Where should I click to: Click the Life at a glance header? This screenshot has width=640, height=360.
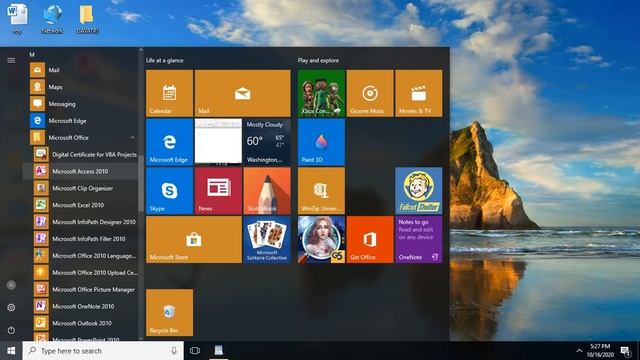coord(165,60)
